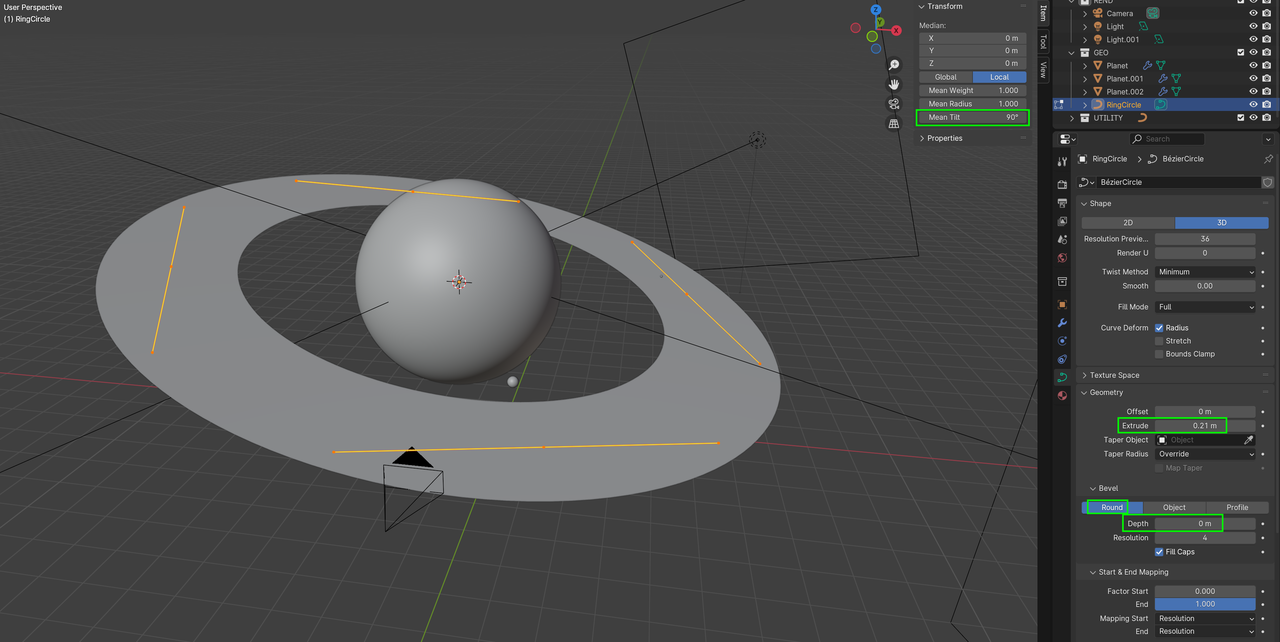Open the Material properties tab icon
1280x642 pixels.
point(1062,395)
